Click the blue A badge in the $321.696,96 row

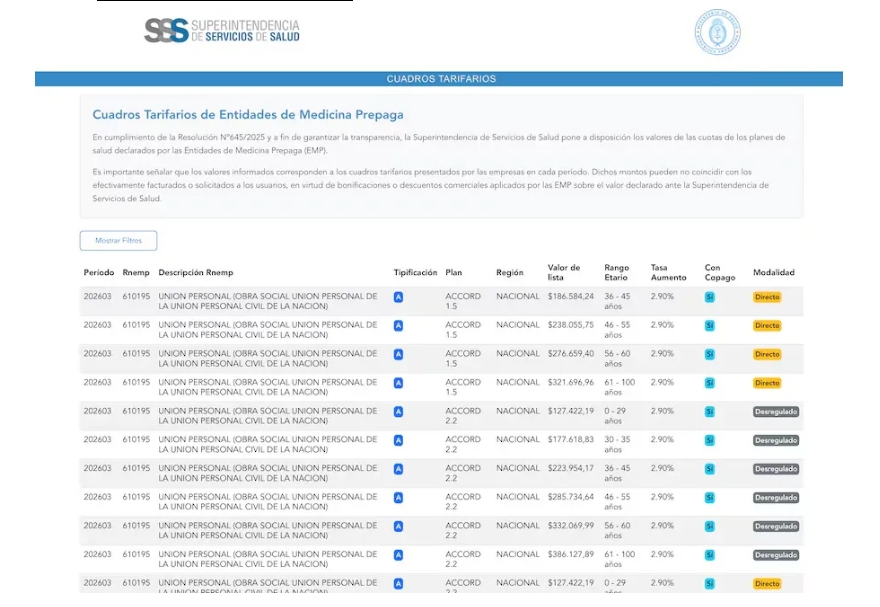pyautogui.click(x=398, y=383)
